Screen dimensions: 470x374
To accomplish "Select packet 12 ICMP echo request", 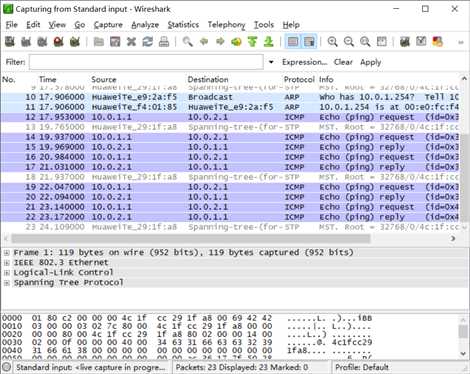I will click(230, 117).
